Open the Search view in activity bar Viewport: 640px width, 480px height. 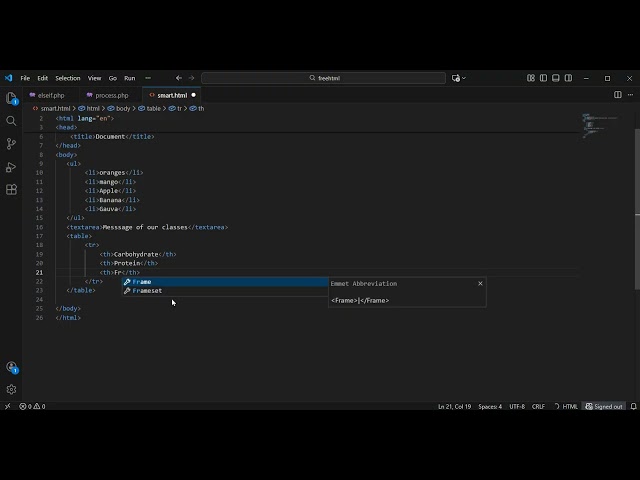coord(11,121)
